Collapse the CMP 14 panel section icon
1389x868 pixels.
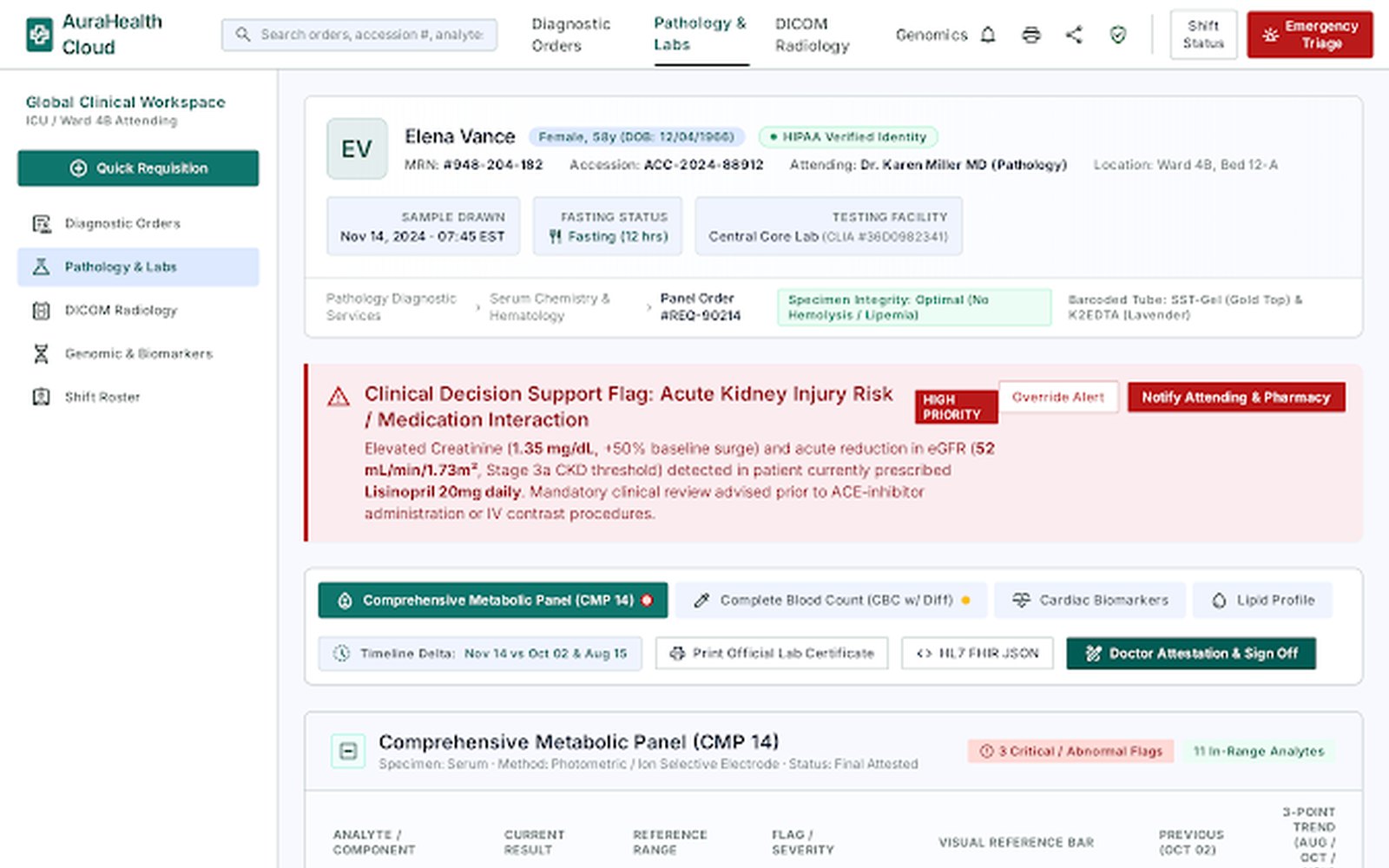[348, 751]
